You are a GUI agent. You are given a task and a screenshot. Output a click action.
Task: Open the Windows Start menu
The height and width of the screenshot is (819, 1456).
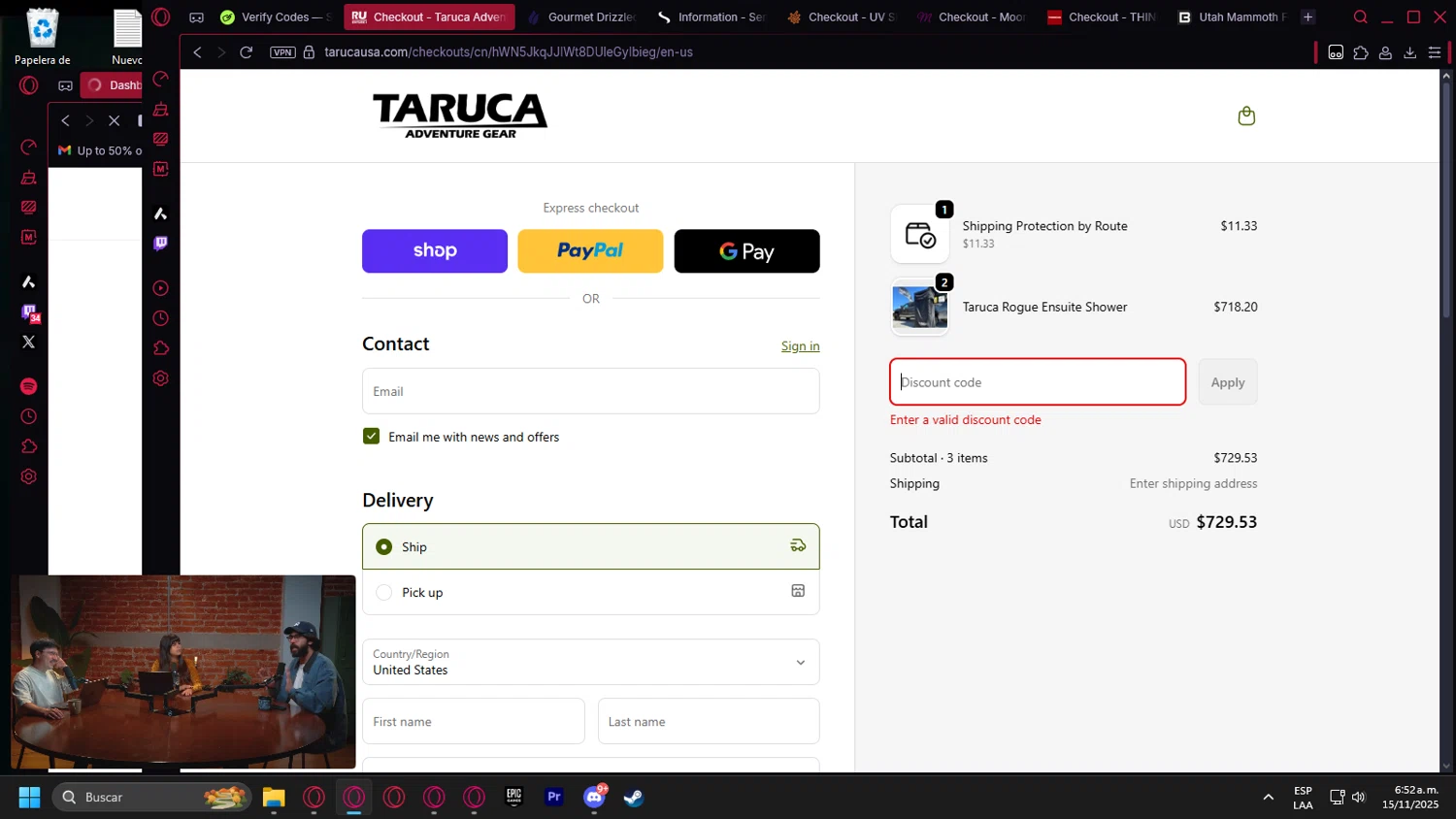(x=29, y=797)
